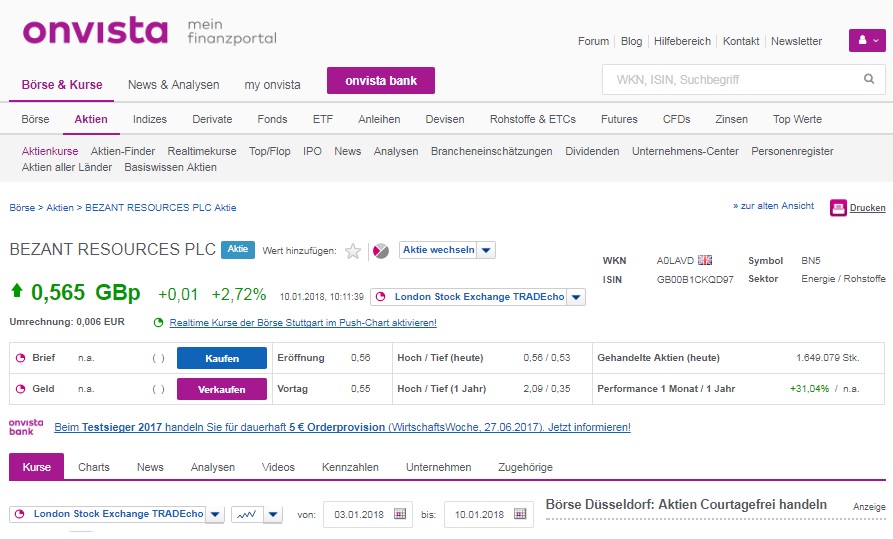Add stock to watchlist via star icon
893x539 pixels.
pyautogui.click(x=353, y=251)
